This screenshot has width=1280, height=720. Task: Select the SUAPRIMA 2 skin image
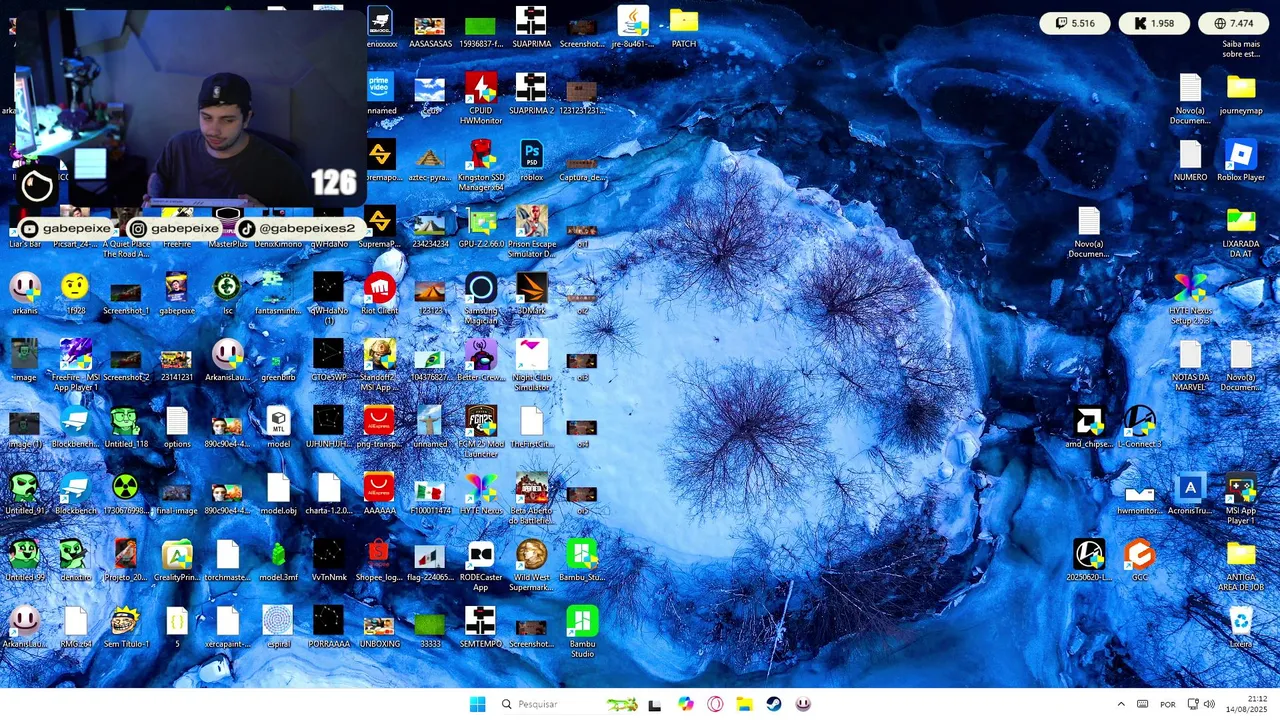pyautogui.click(x=531, y=94)
